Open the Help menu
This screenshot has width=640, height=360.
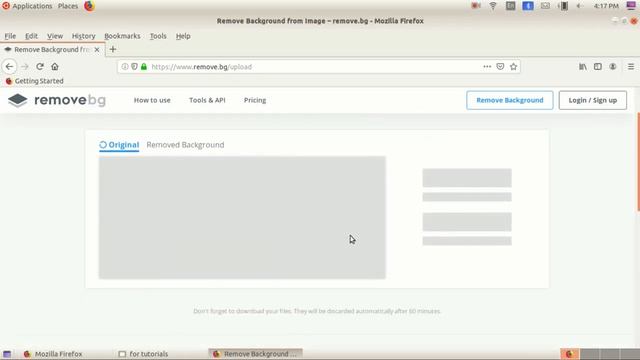coord(183,36)
